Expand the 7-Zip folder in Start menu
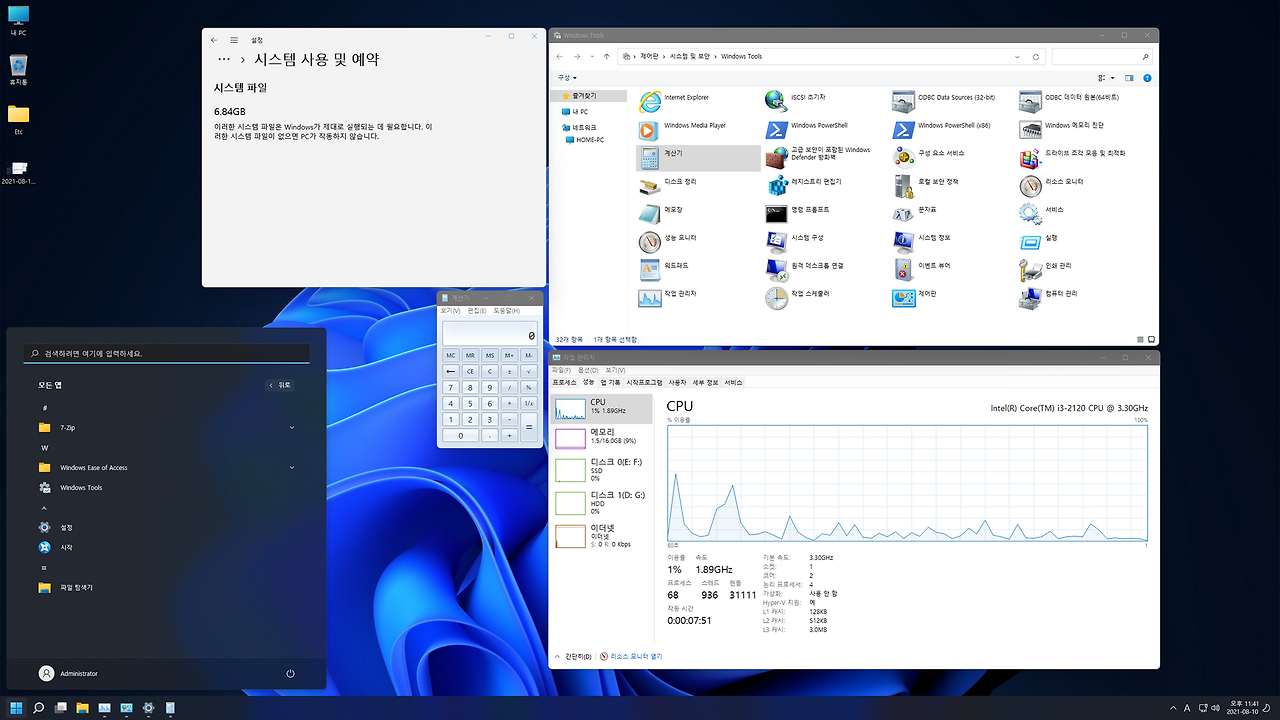Image resolution: width=1280 pixels, height=720 pixels. [x=292, y=428]
